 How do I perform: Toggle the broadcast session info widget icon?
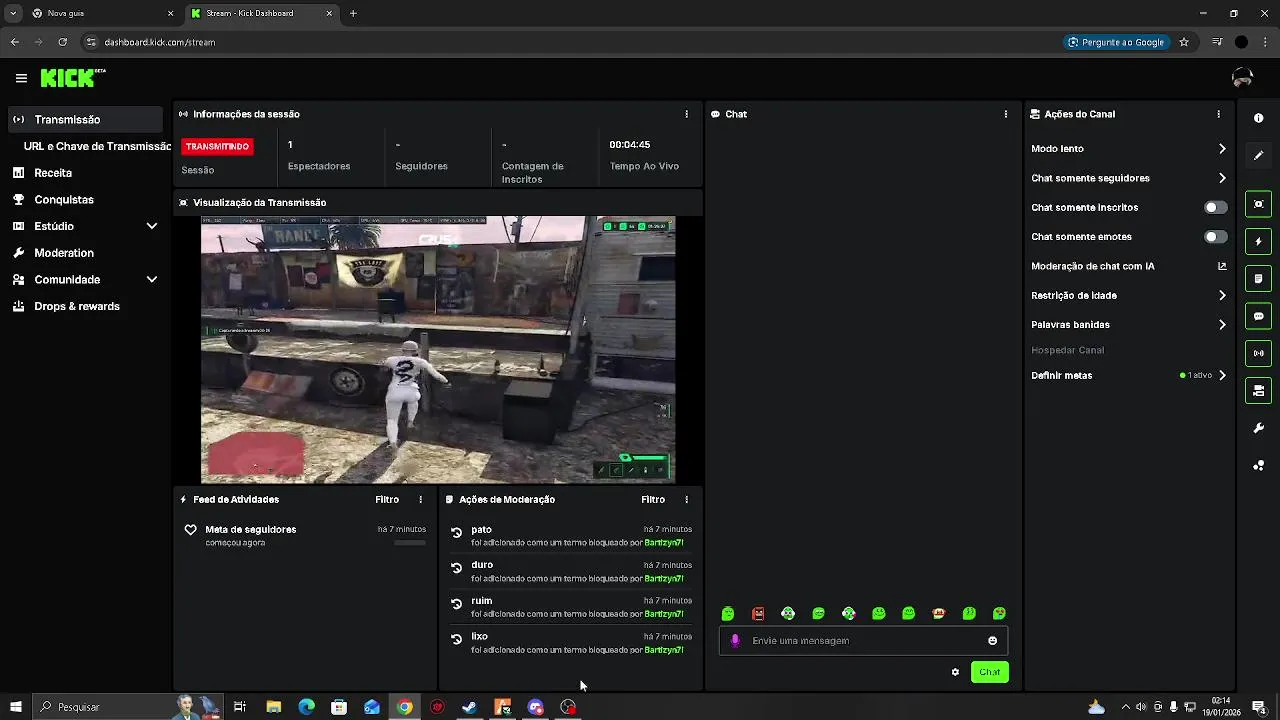(1258, 353)
